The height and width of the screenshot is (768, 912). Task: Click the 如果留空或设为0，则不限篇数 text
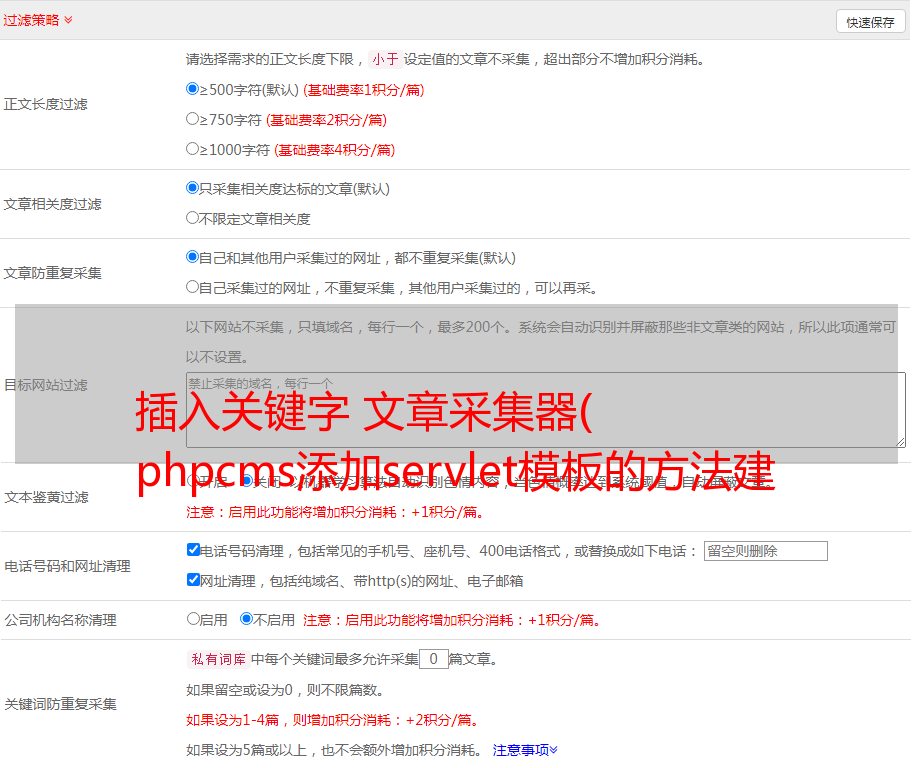pos(285,690)
